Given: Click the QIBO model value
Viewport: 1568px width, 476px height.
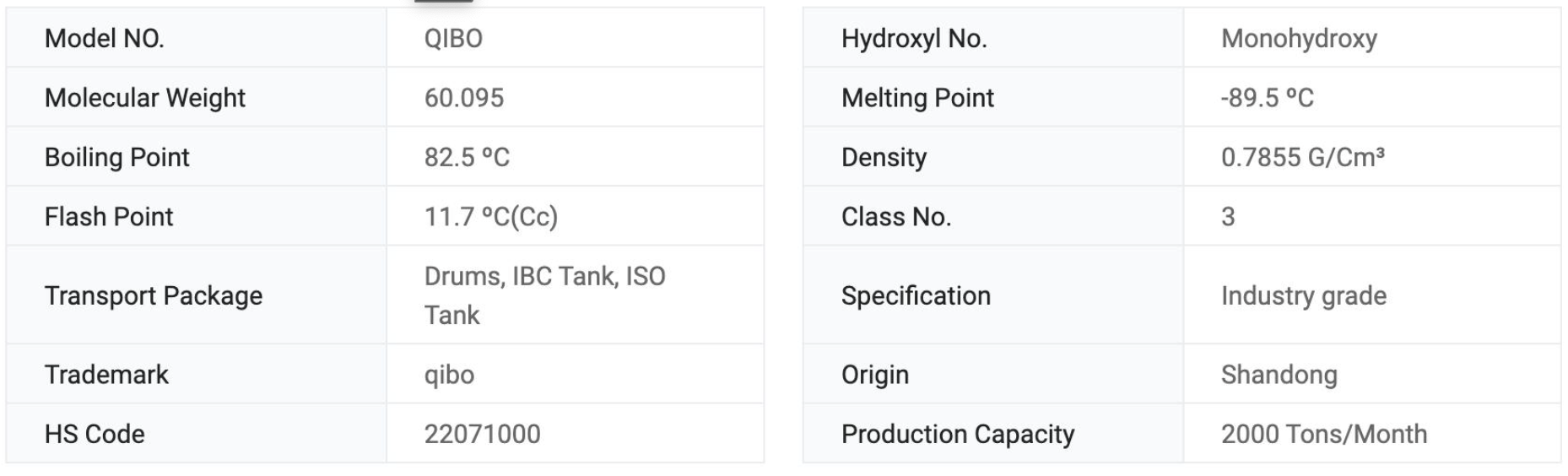Looking at the screenshot, I should (x=453, y=39).
